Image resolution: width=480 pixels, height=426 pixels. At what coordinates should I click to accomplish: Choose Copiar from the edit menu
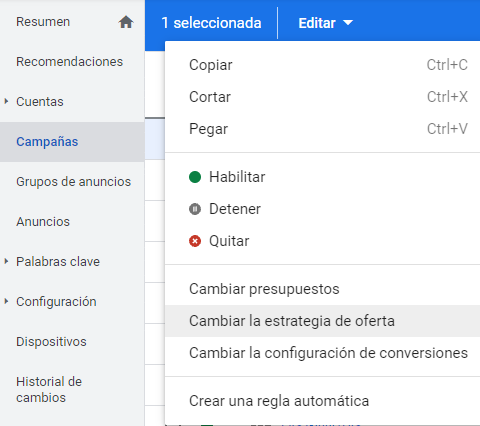323,65
